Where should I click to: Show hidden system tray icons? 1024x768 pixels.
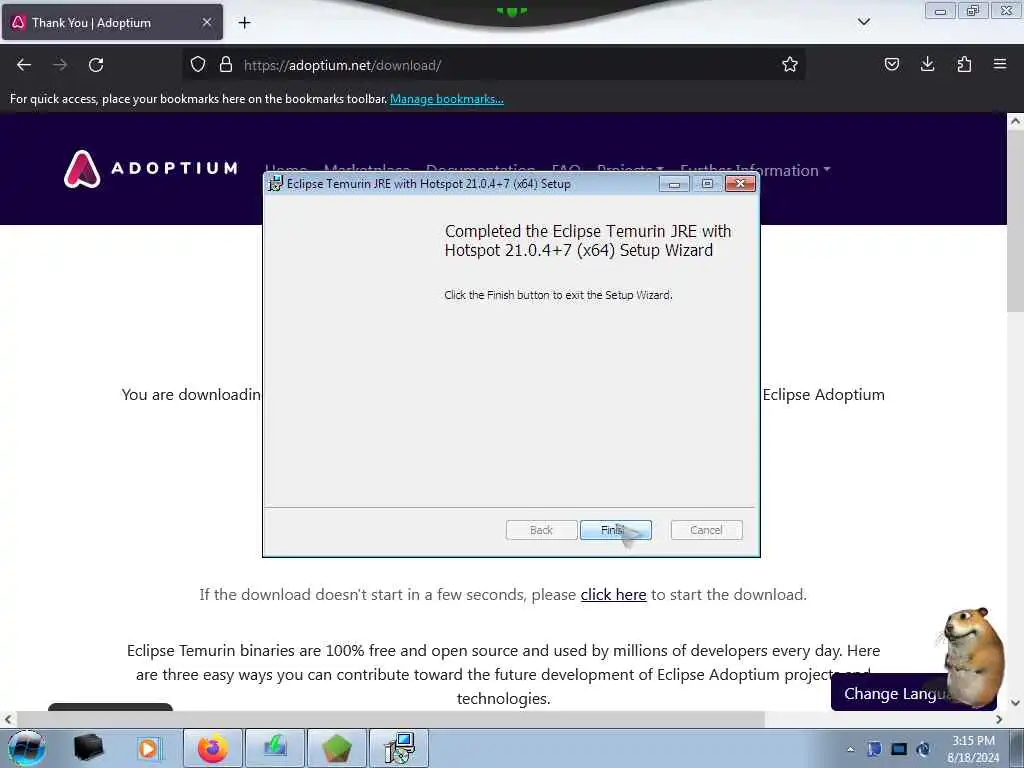(850, 749)
